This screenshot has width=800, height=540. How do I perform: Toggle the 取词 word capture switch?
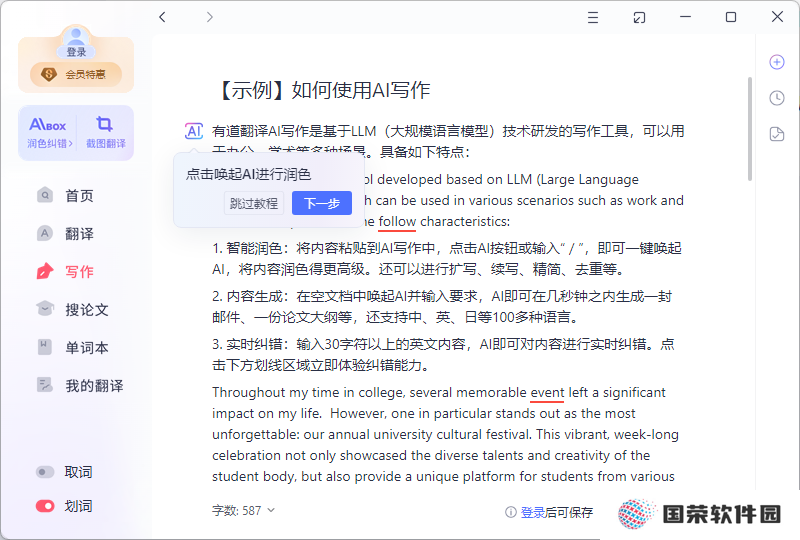pos(45,472)
